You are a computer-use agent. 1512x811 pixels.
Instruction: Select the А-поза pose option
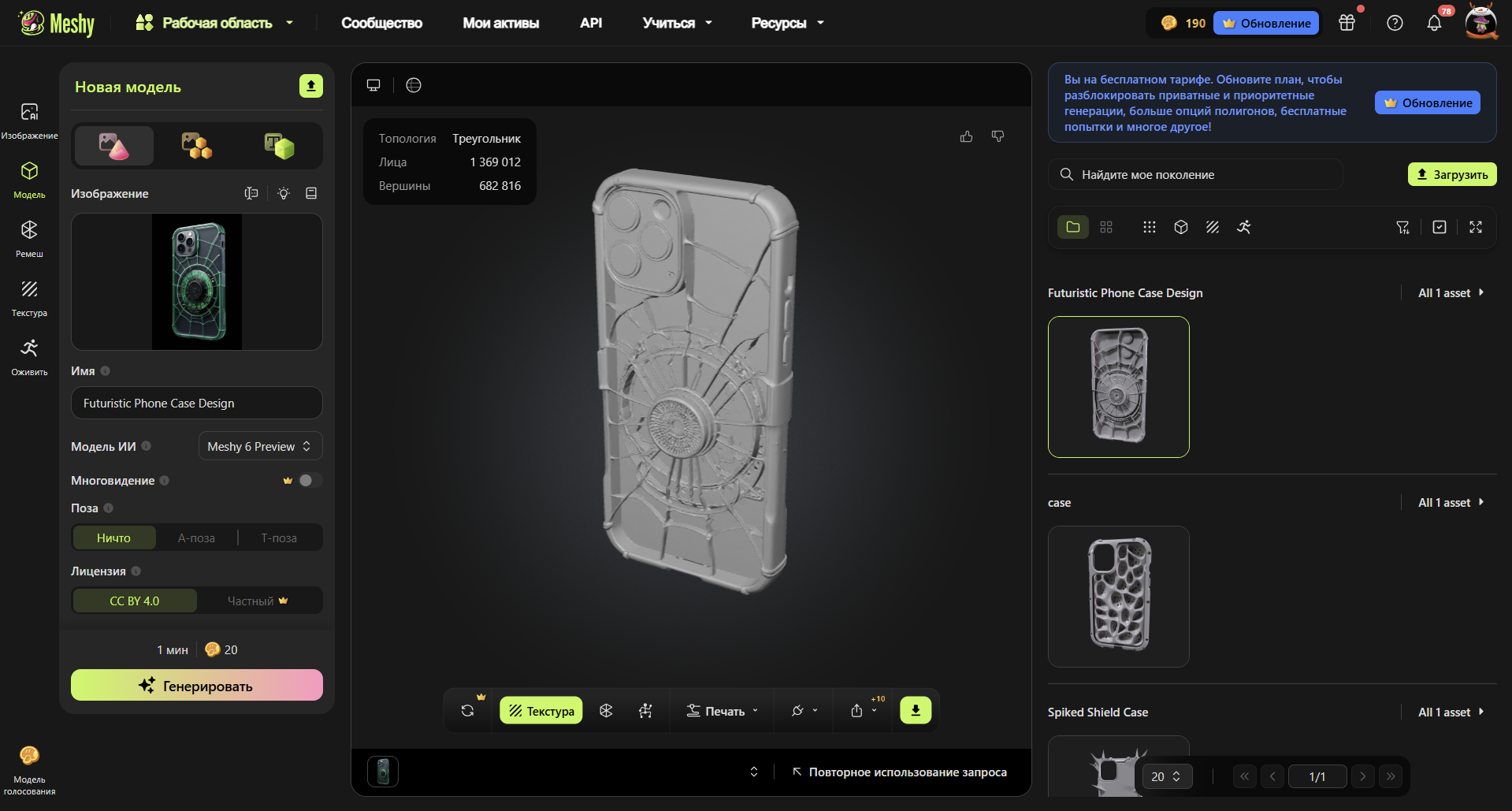196,538
